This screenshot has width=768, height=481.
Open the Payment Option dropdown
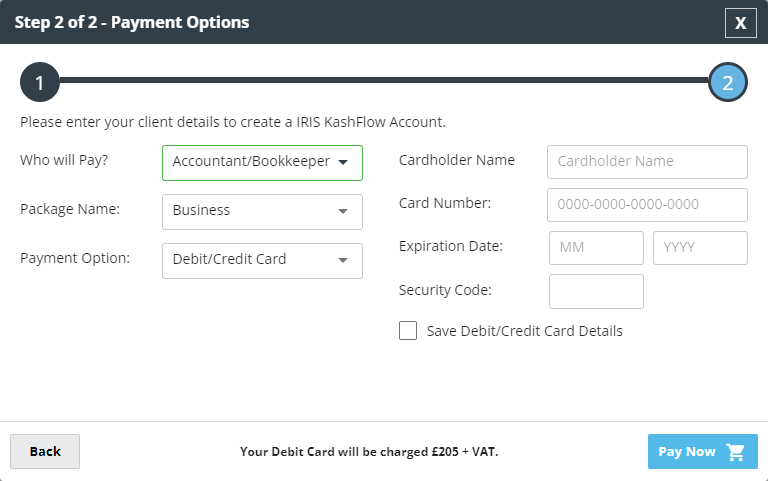[263, 261]
